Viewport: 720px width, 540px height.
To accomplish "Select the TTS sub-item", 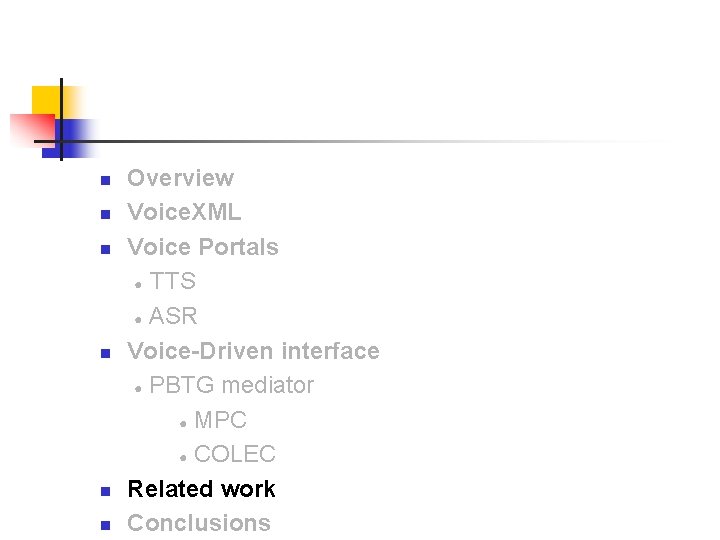I will point(173,281).
